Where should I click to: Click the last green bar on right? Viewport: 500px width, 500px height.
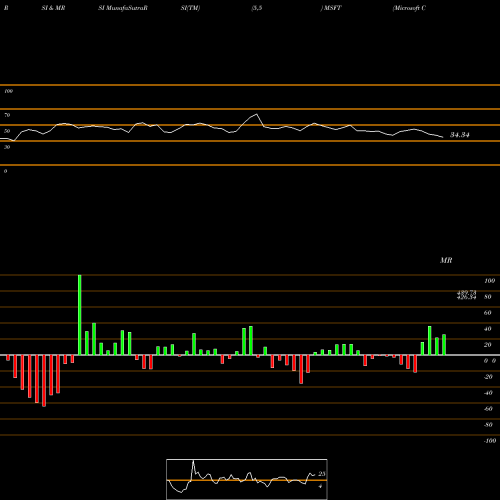pyautogui.click(x=444, y=345)
